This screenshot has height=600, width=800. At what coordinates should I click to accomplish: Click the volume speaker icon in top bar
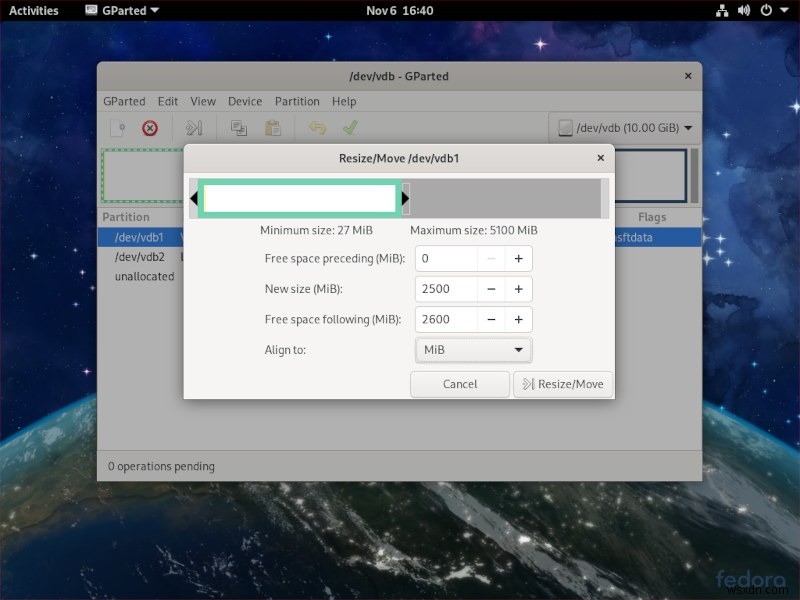pyautogui.click(x=744, y=11)
